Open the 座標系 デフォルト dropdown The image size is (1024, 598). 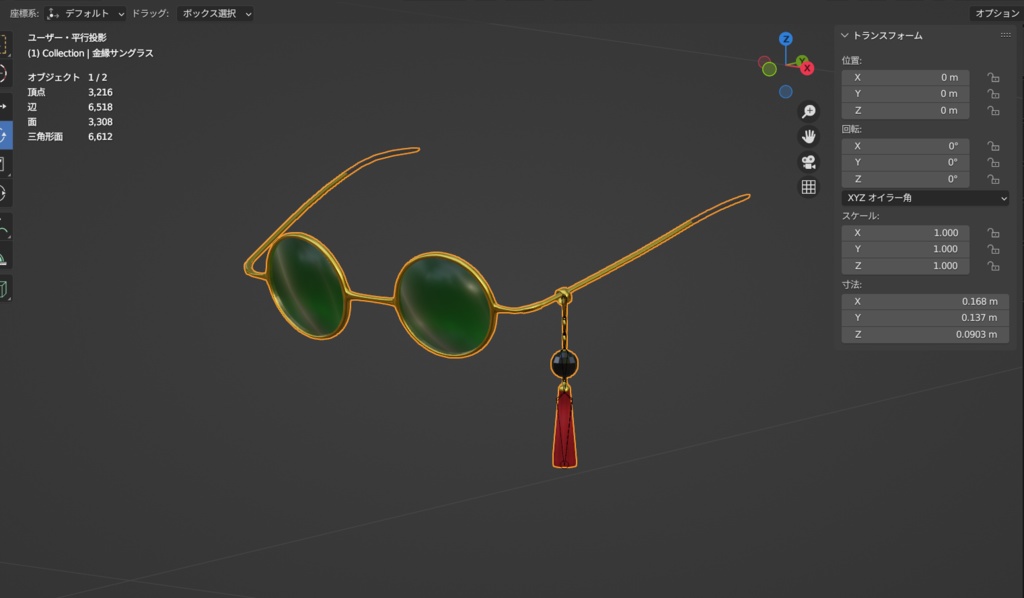(x=85, y=13)
